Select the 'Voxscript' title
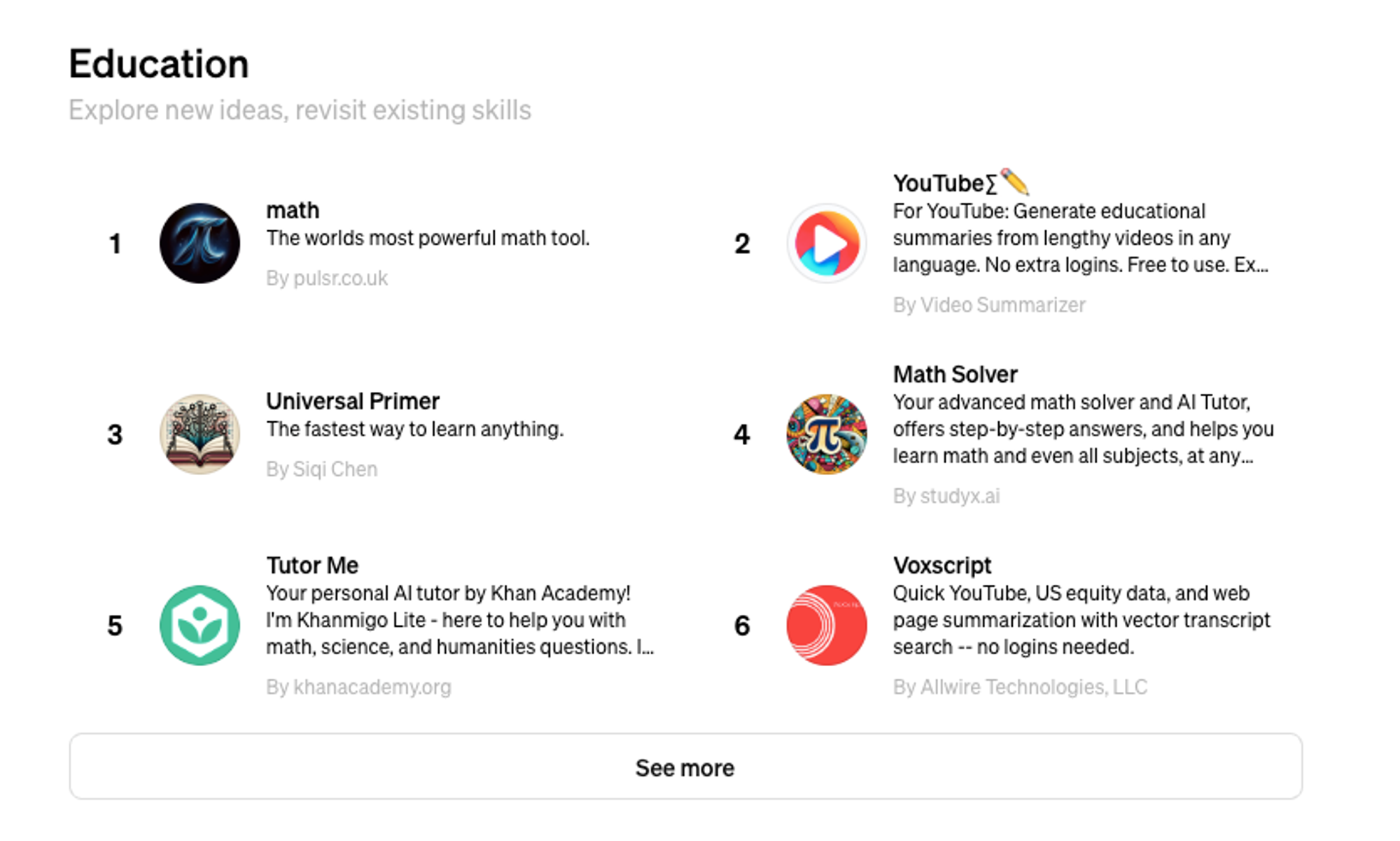 pos(942,565)
